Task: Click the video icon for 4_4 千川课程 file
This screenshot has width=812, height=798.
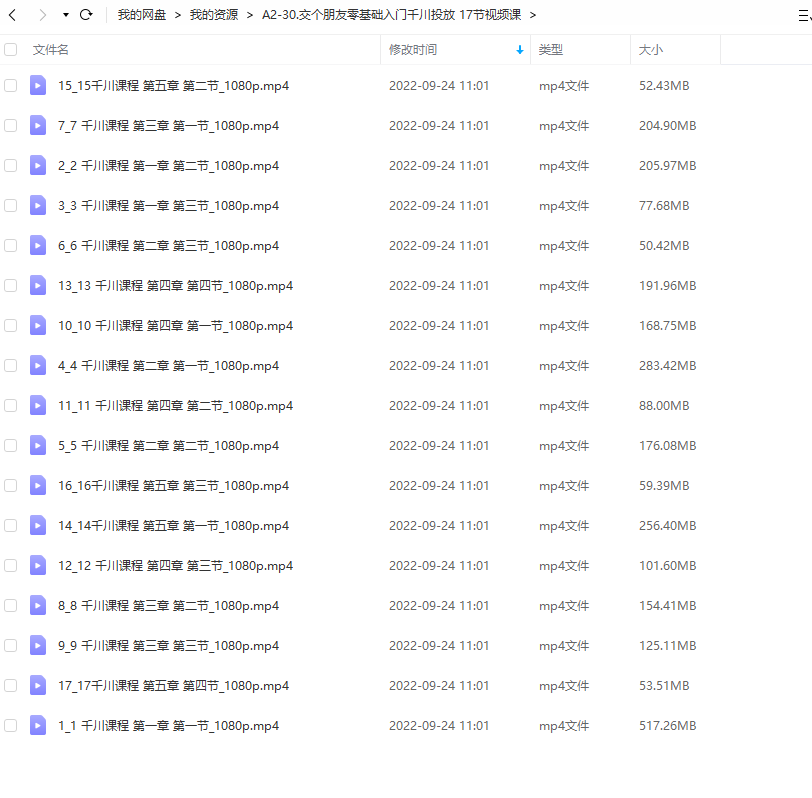Action: 38,366
